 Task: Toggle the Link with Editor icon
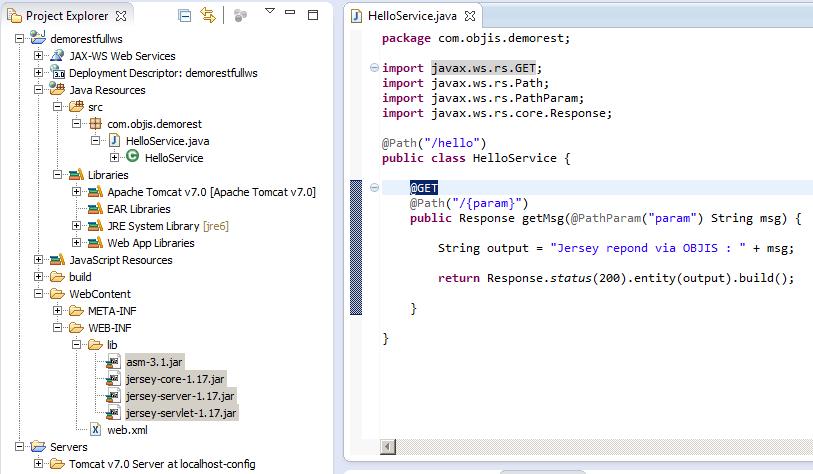[x=208, y=16]
